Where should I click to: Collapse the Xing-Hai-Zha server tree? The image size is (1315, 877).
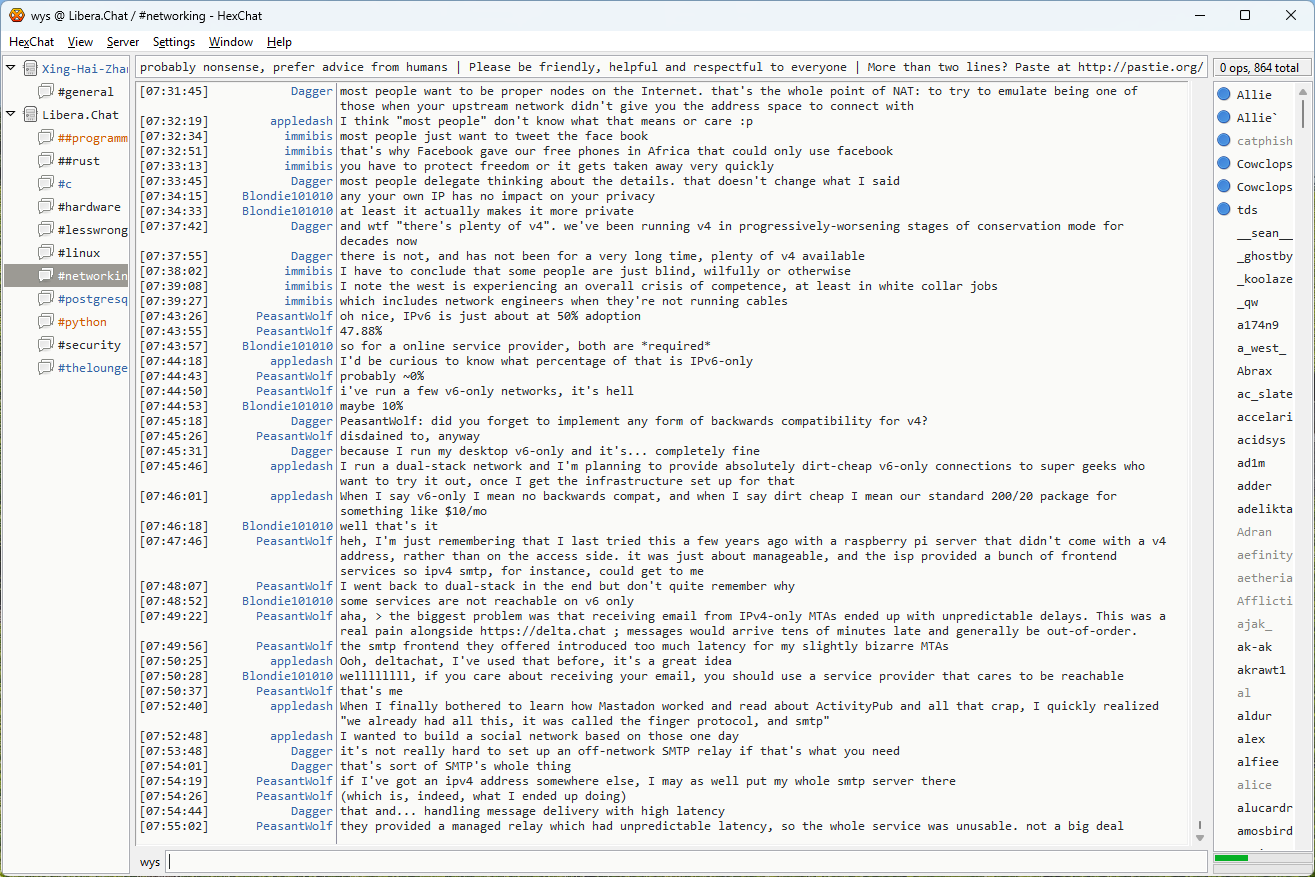click(x=11, y=68)
